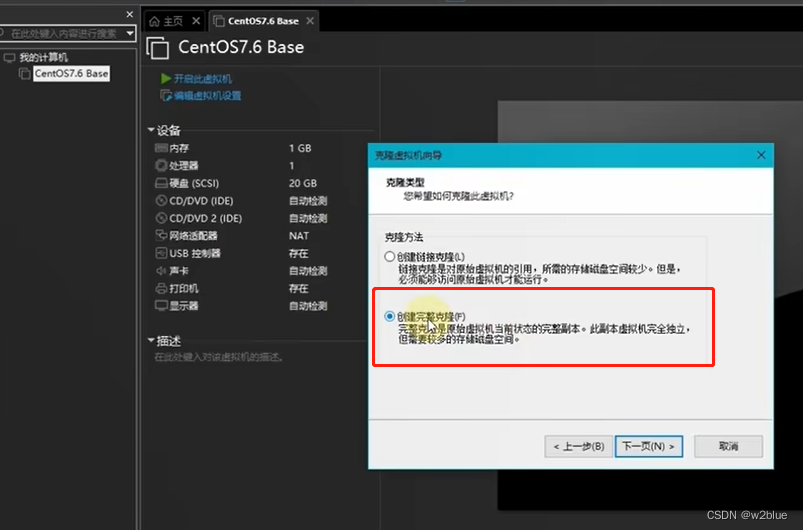Image resolution: width=803 pixels, height=530 pixels.
Task: Select the create linked clone radio button
Action: [390, 257]
